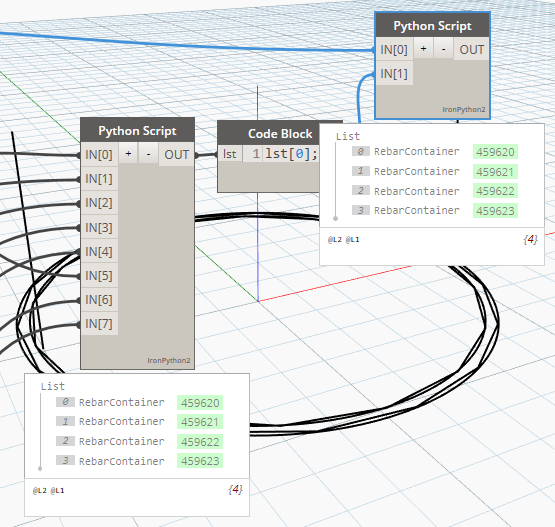Click lst input of Code Block
This screenshot has height=527, width=555.
coord(230,154)
